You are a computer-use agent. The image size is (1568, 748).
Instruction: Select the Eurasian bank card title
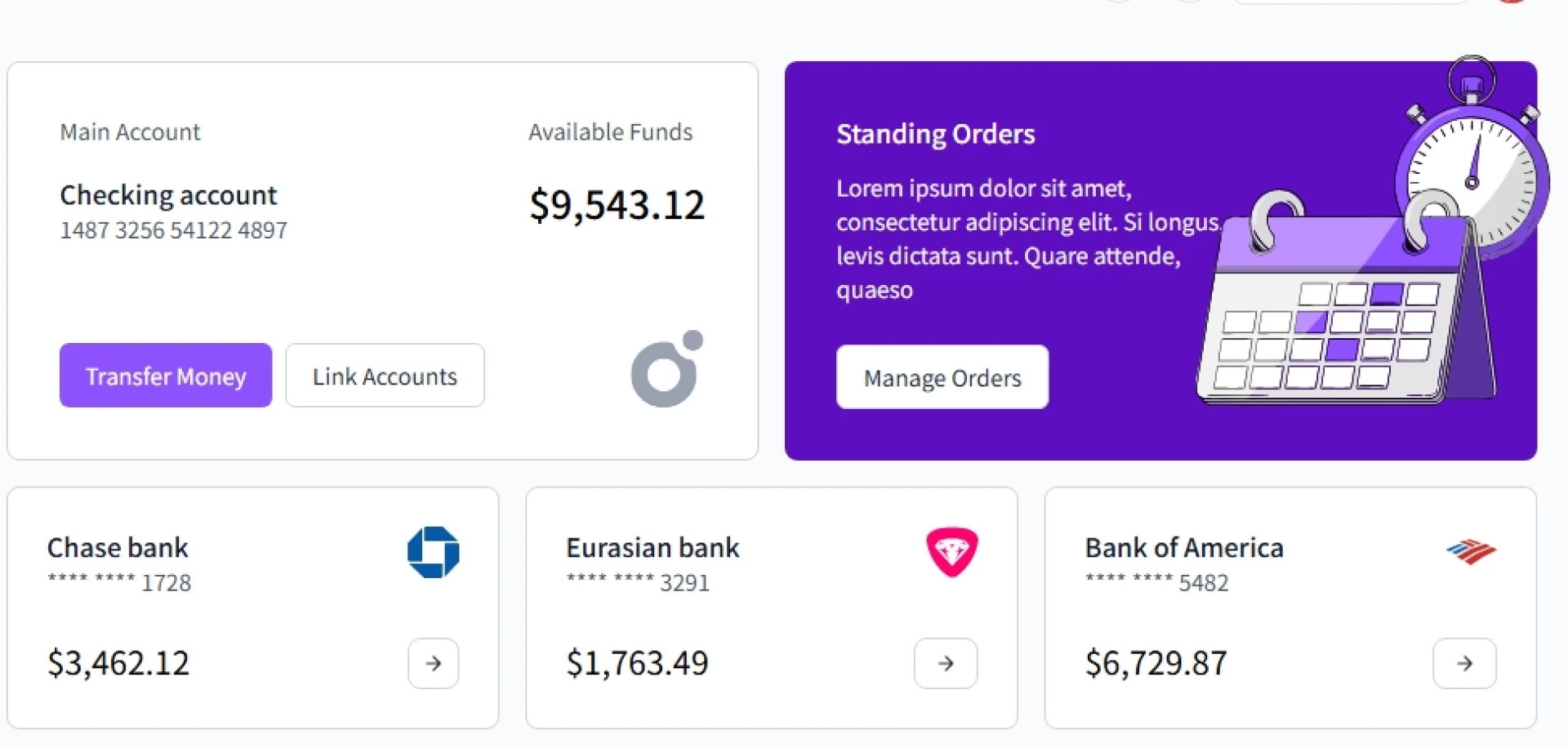tap(653, 547)
